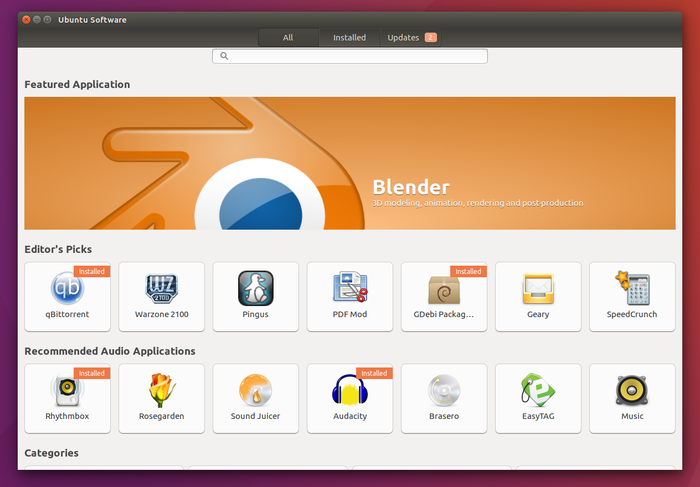Click the EasyTAG name label
Viewport: 700px width, 487px height.
538,416
